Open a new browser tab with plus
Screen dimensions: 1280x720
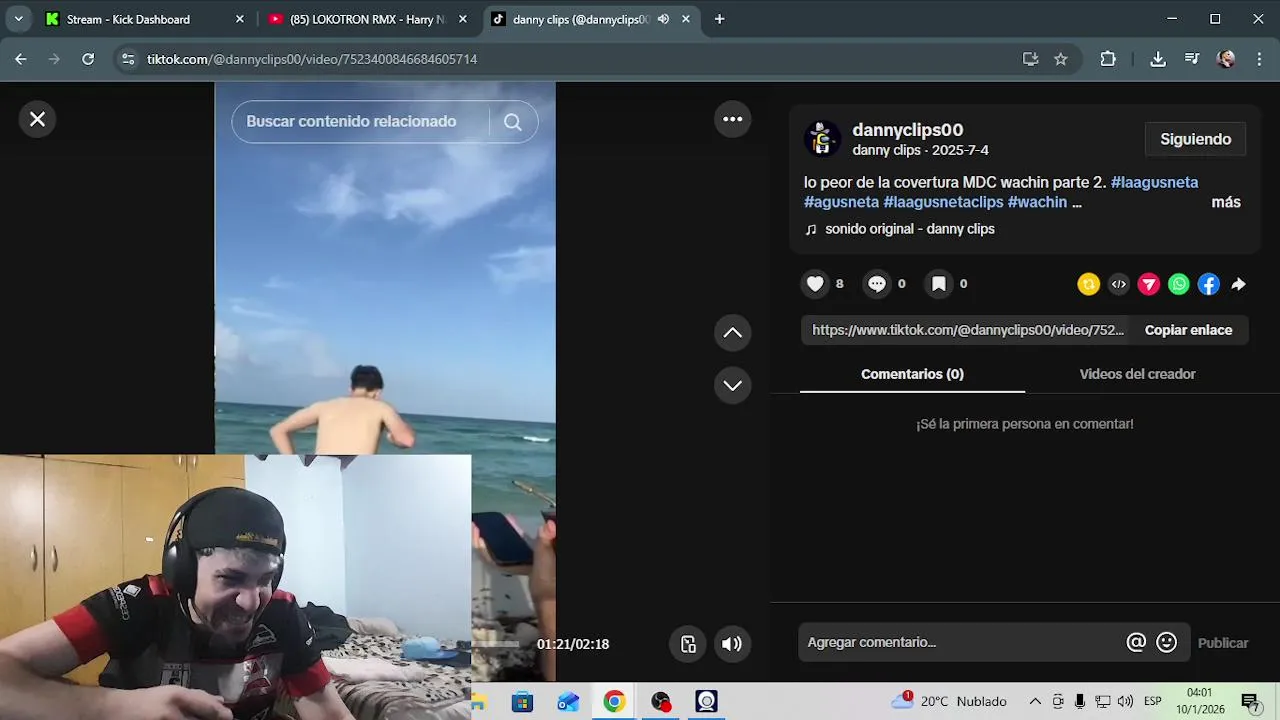point(719,19)
